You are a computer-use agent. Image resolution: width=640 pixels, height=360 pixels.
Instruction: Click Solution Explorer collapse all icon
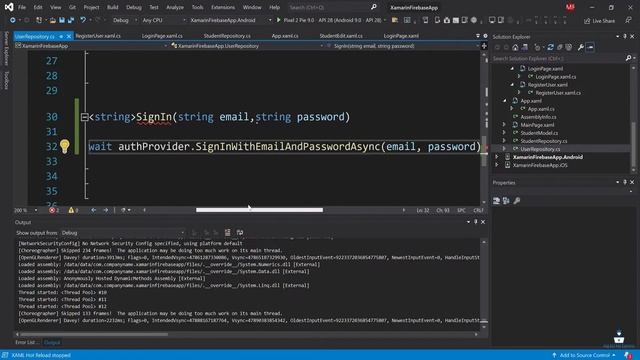point(560,47)
